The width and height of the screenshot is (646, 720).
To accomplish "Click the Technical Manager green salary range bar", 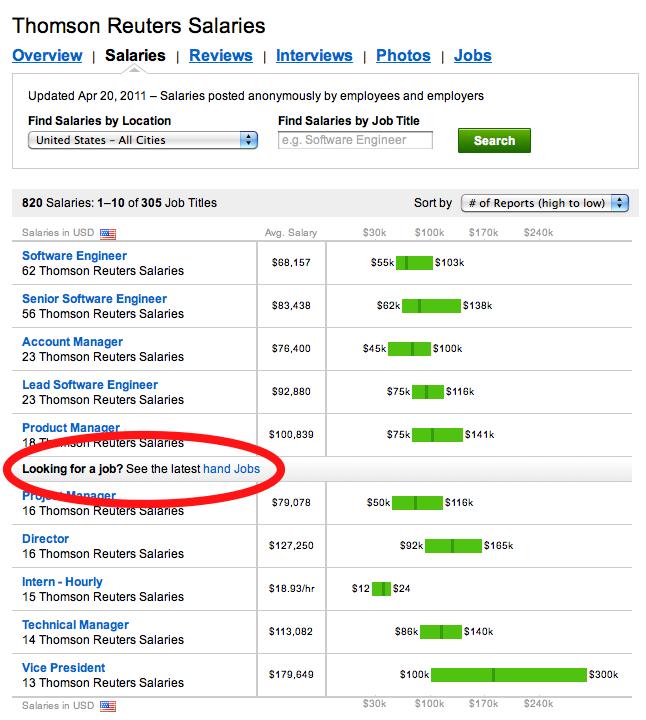I will pos(441,632).
